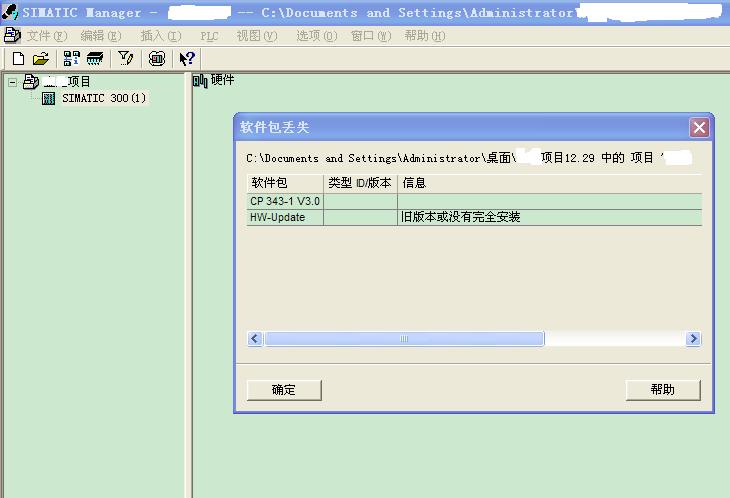
Task: Open the 编辑(E) menu
Action: (x=101, y=36)
